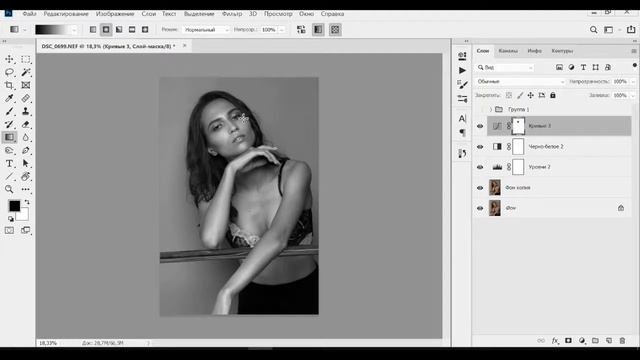Click the black foreground color swatch
Screen dimensions: 640x360
pos(14,206)
